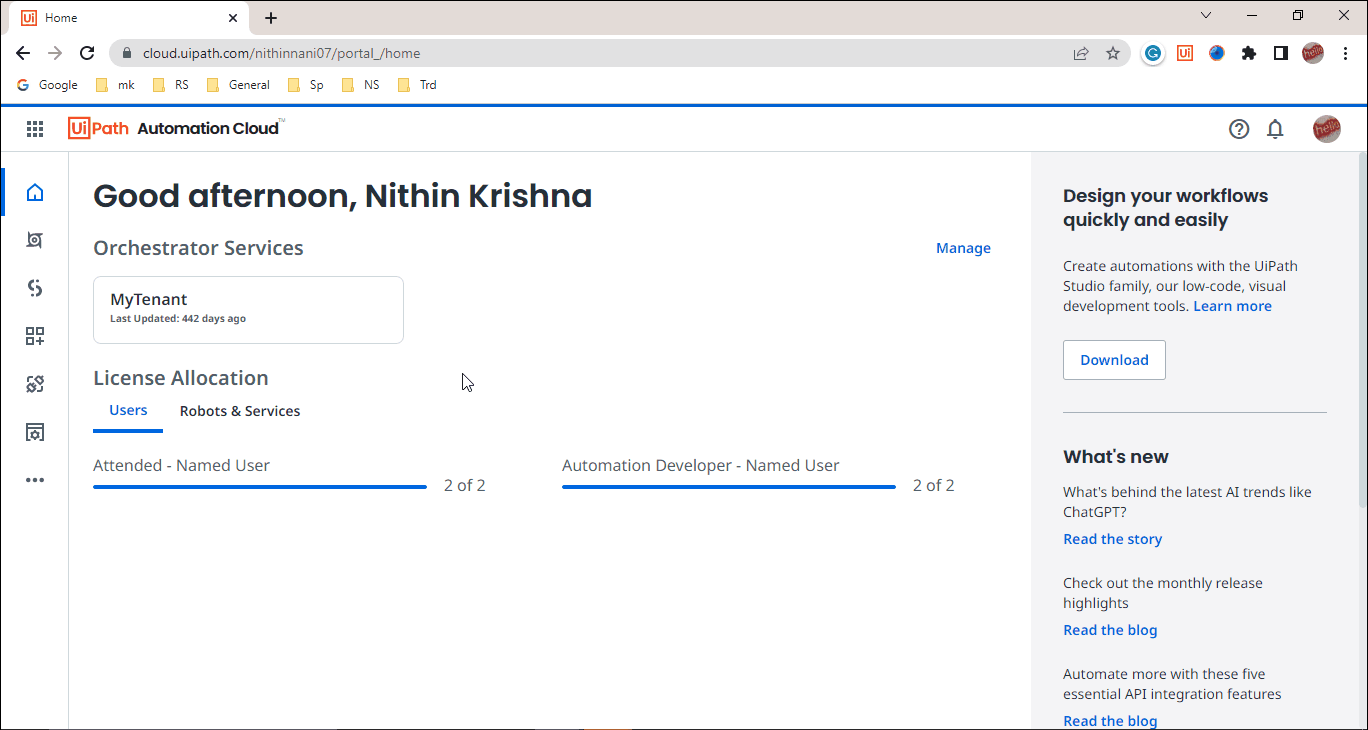Open a new browser tab
This screenshot has width=1368, height=730.
pos(271,18)
